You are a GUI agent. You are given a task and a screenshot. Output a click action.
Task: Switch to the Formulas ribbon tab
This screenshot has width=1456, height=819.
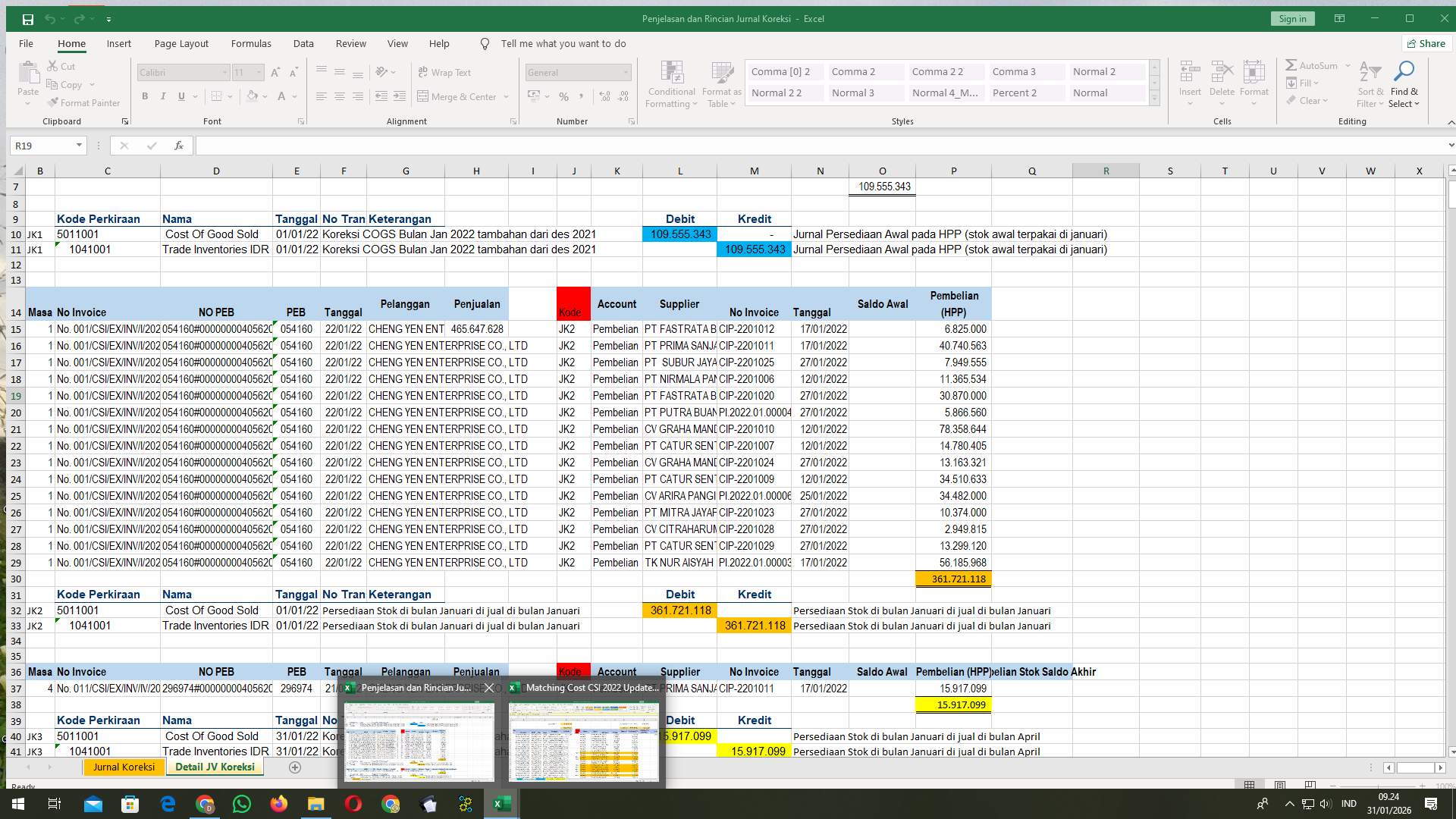coord(251,43)
